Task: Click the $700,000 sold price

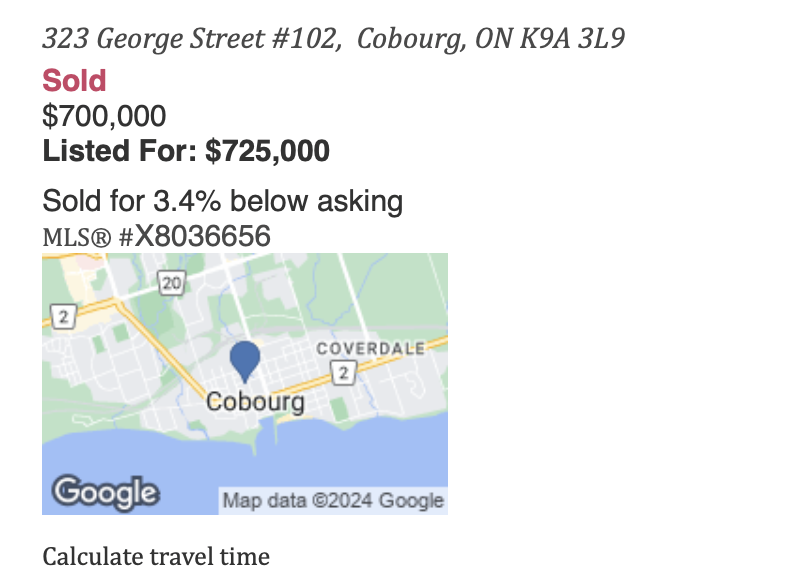Action: (104, 116)
